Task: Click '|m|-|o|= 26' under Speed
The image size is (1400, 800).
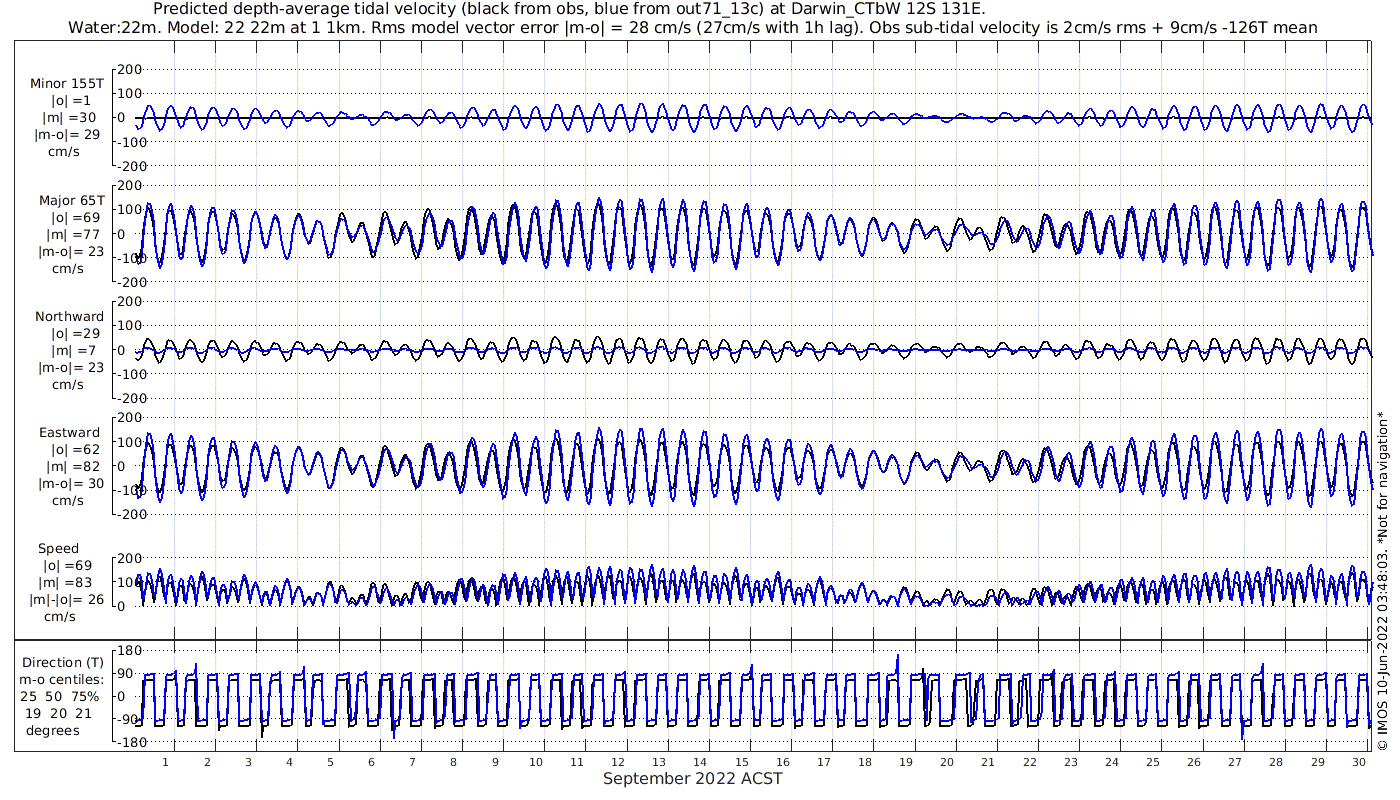Action: (x=68, y=599)
